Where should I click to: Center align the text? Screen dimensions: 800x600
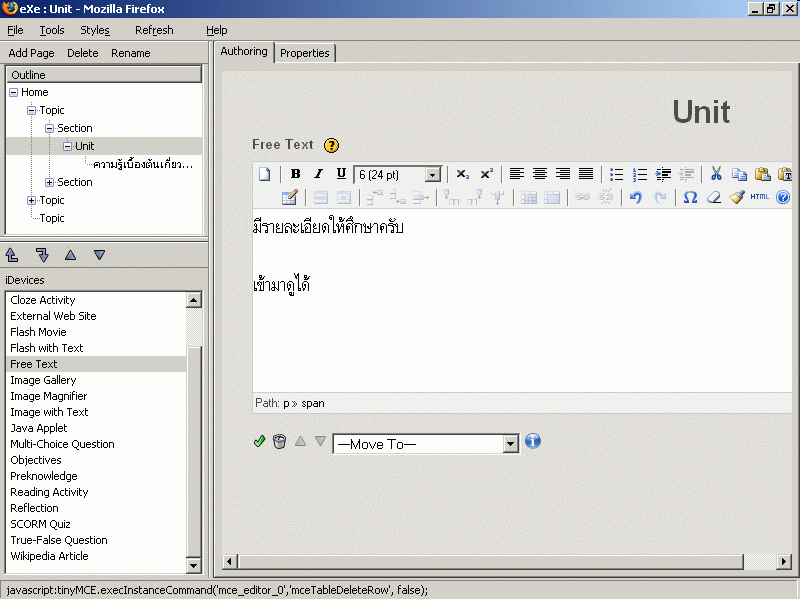(540, 174)
